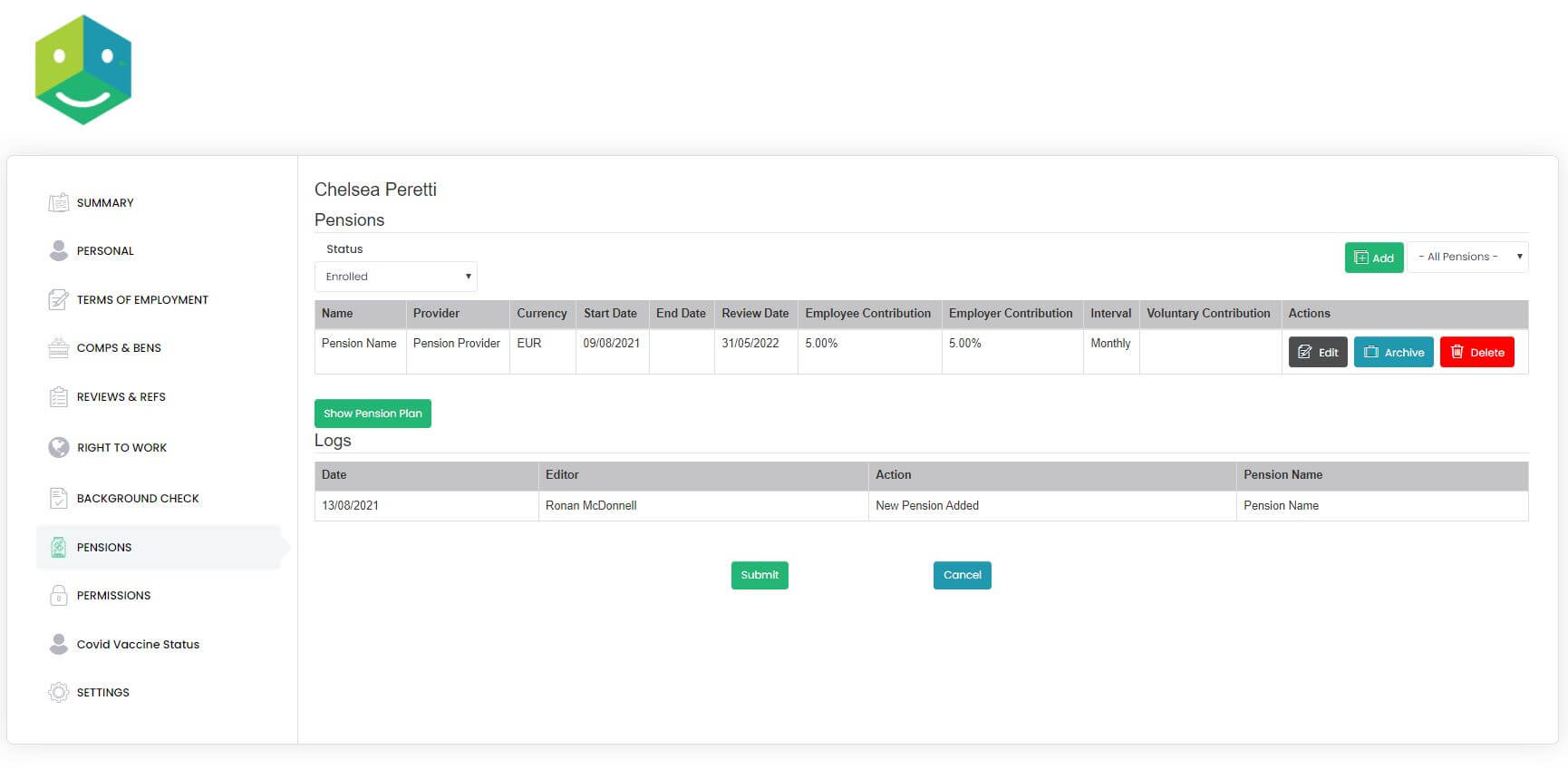Click the Review Date column header
The image size is (1568, 769).
[x=755, y=314]
